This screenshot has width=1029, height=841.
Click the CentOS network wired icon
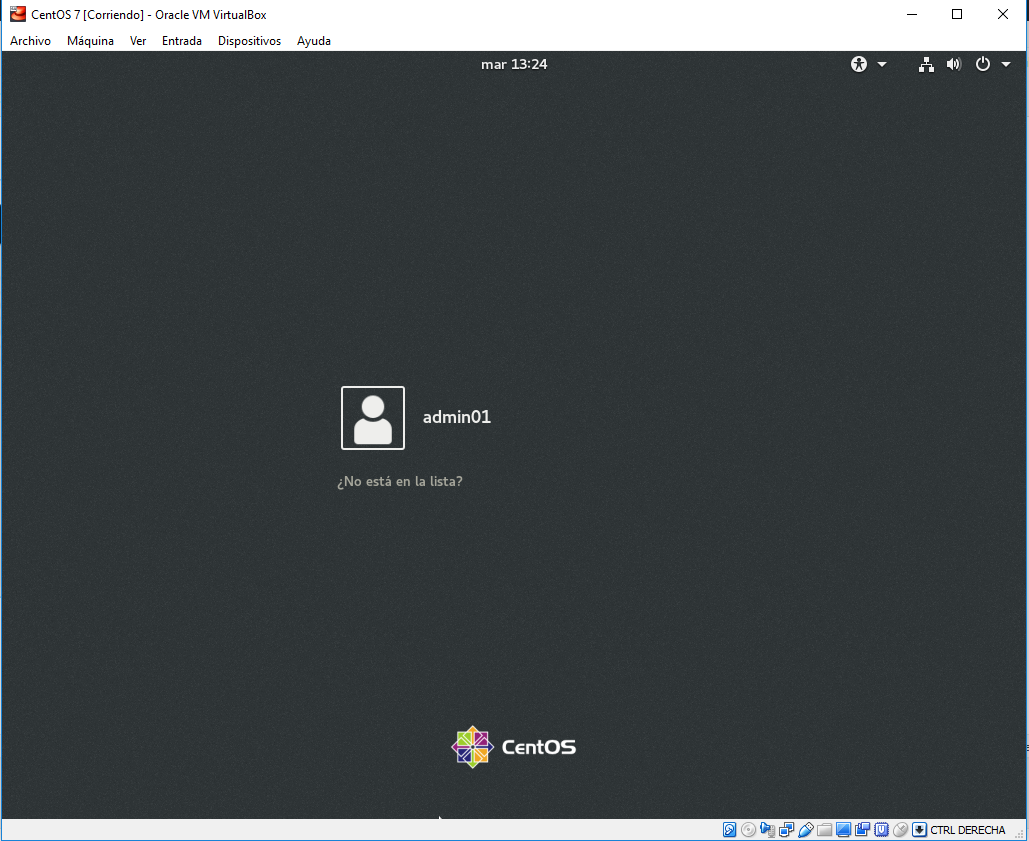click(927, 64)
